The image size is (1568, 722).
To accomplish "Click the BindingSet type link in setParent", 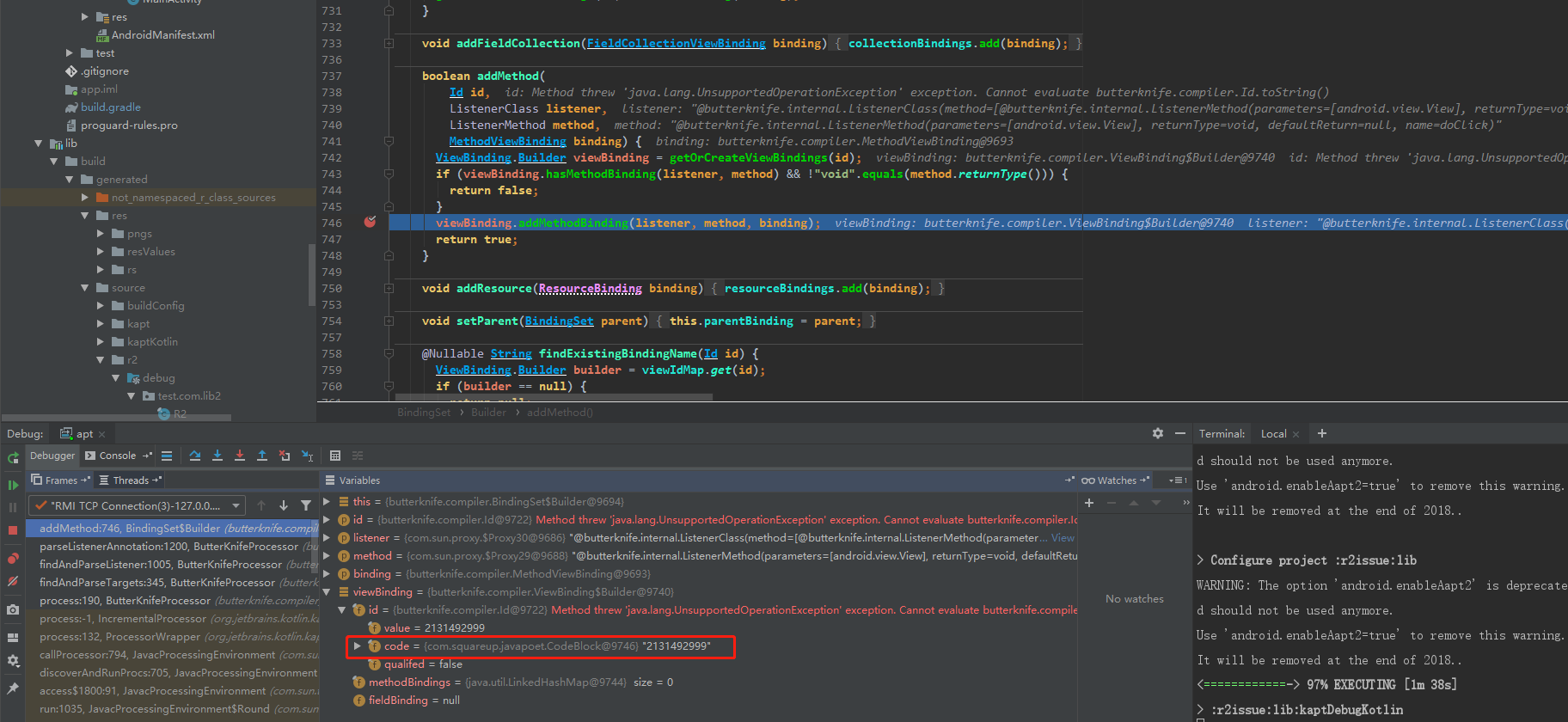I will pyautogui.click(x=559, y=321).
